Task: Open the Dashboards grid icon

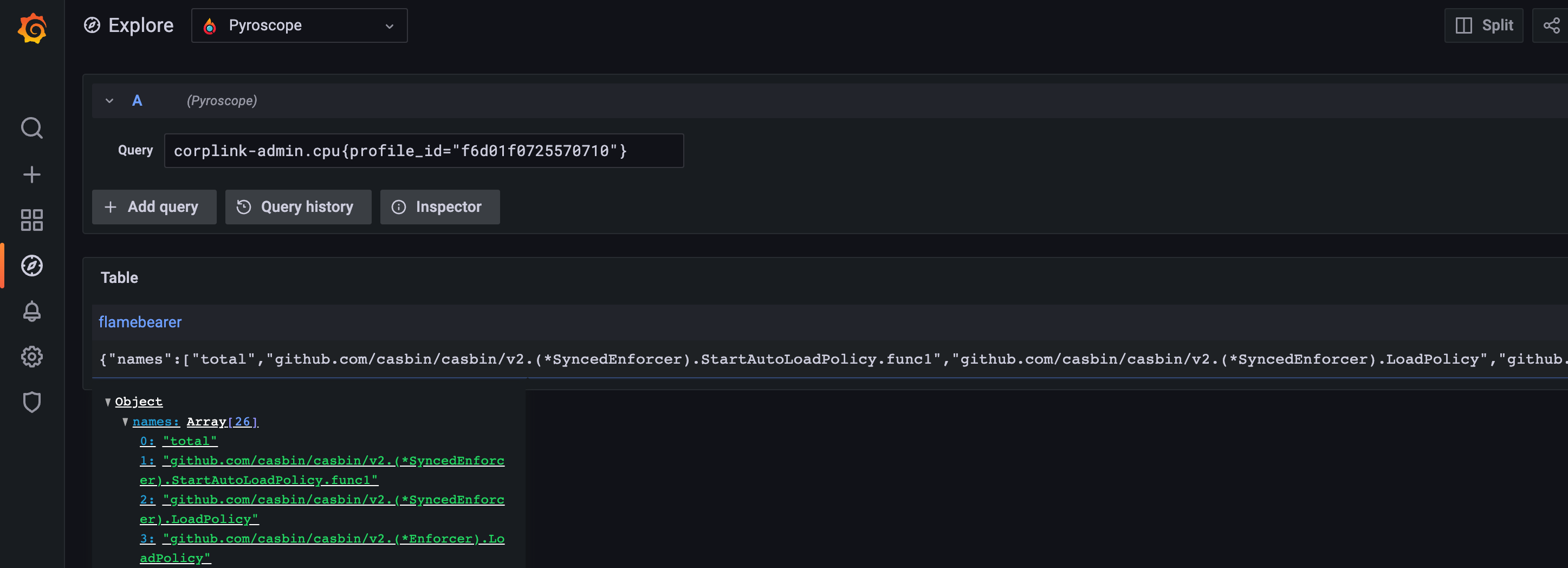Action: [x=31, y=221]
